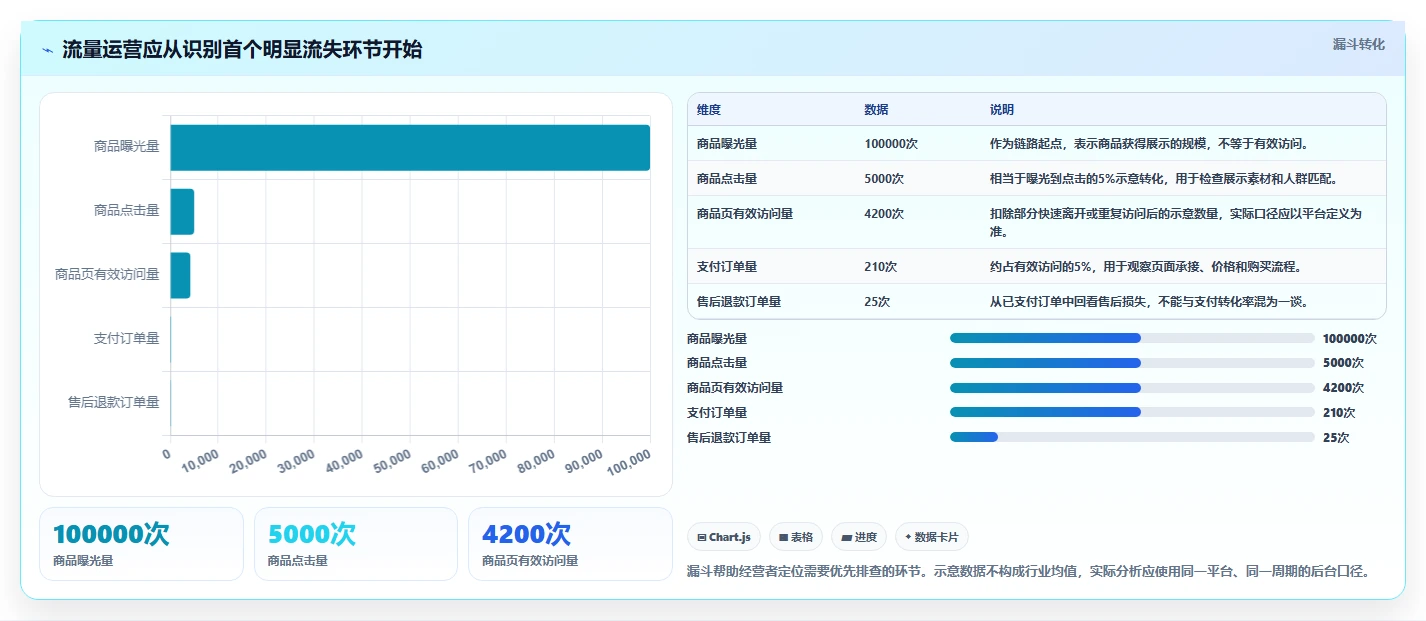Click the 25次 value in the table
This screenshot has width=1426, height=621.
(x=878, y=302)
